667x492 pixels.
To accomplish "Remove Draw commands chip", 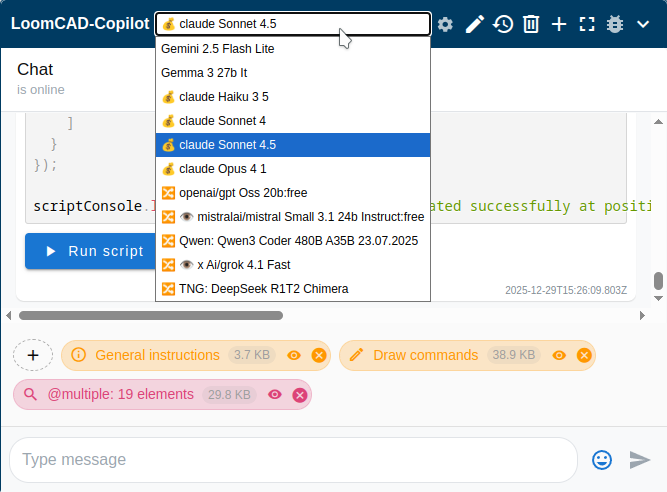I will pyautogui.click(x=584, y=355).
